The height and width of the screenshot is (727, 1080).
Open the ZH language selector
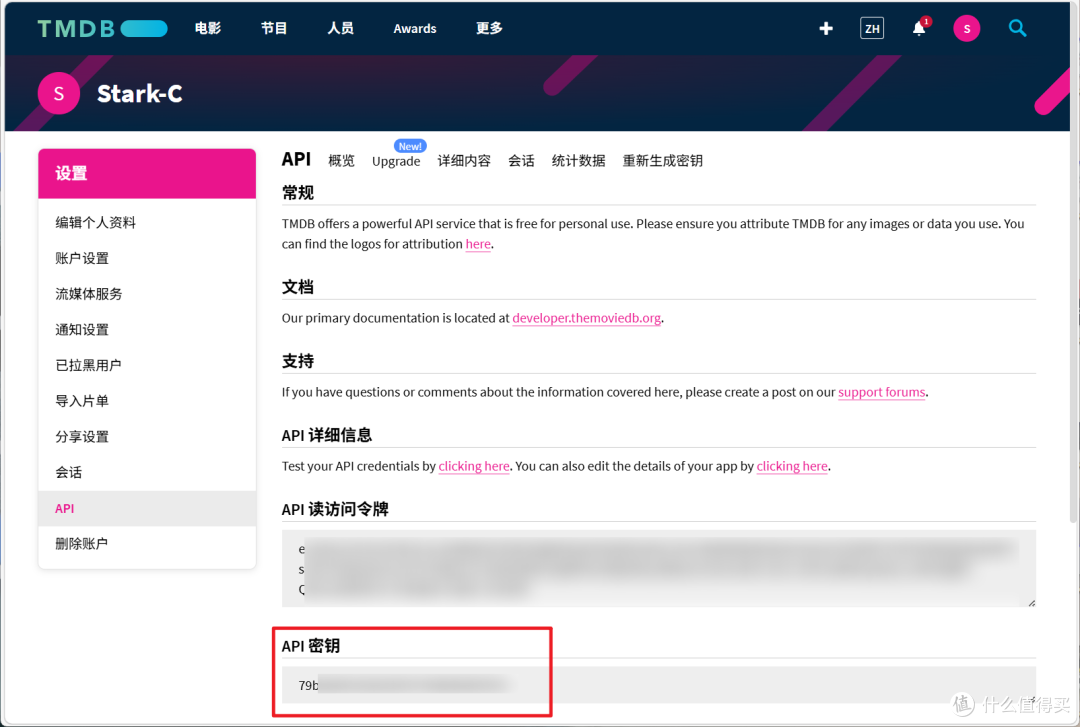pyautogui.click(x=872, y=28)
